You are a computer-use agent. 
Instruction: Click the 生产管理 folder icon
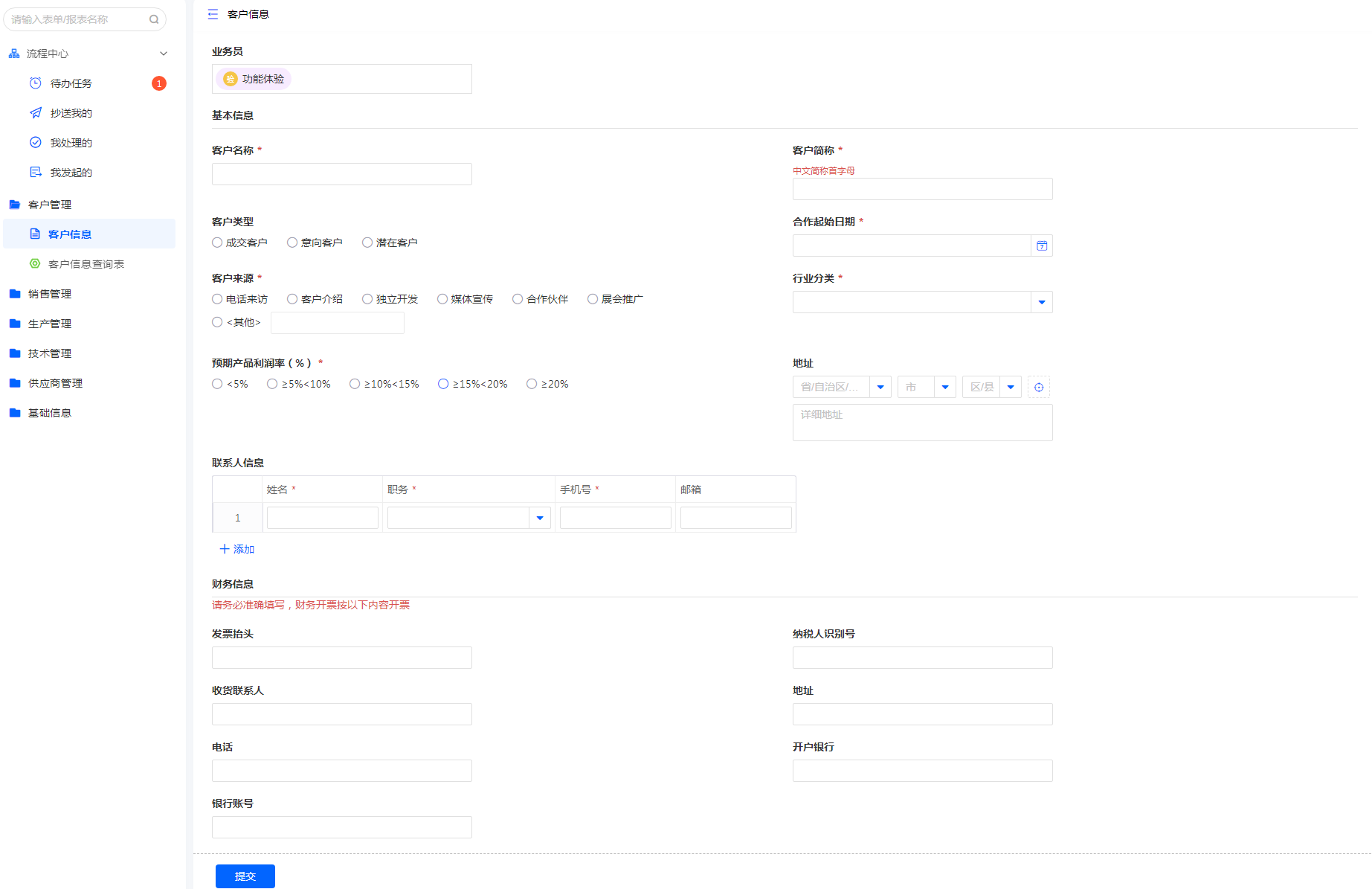(15, 324)
